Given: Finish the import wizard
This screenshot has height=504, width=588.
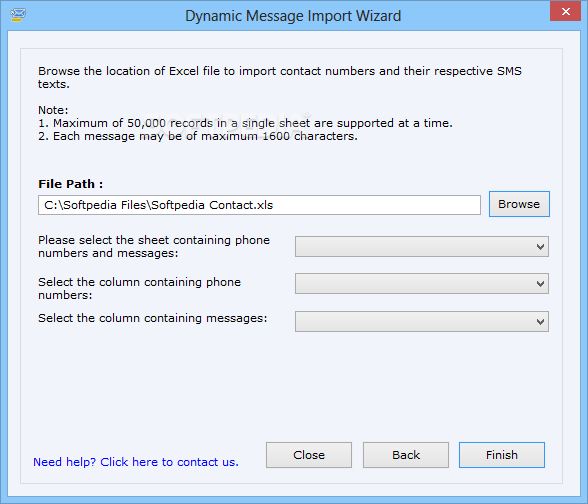Looking at the screenshot, I should click(x=502, y=455).
